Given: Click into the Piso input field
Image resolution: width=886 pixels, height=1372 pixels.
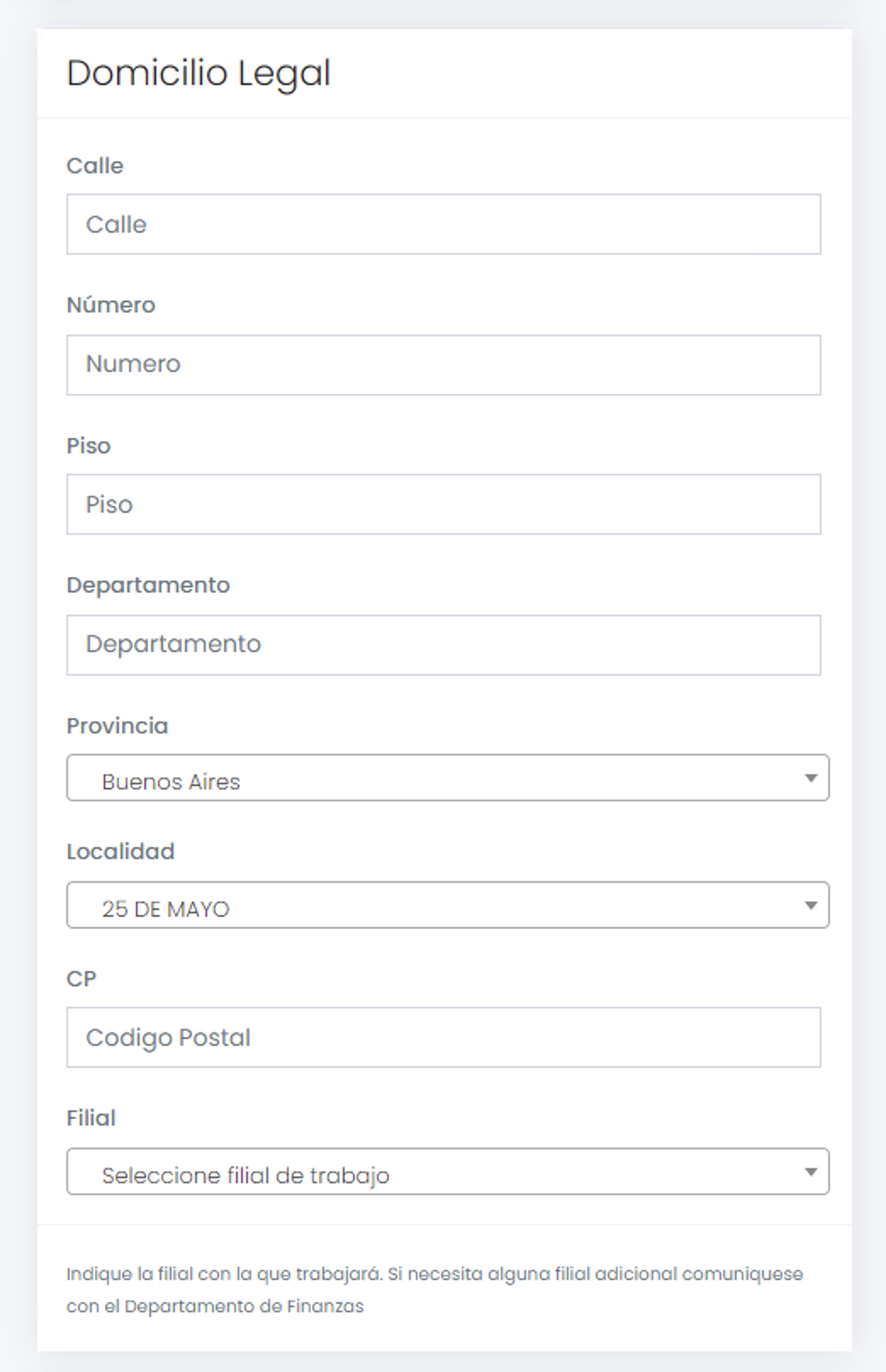Looking at the screenshot, I should [443, 504].
